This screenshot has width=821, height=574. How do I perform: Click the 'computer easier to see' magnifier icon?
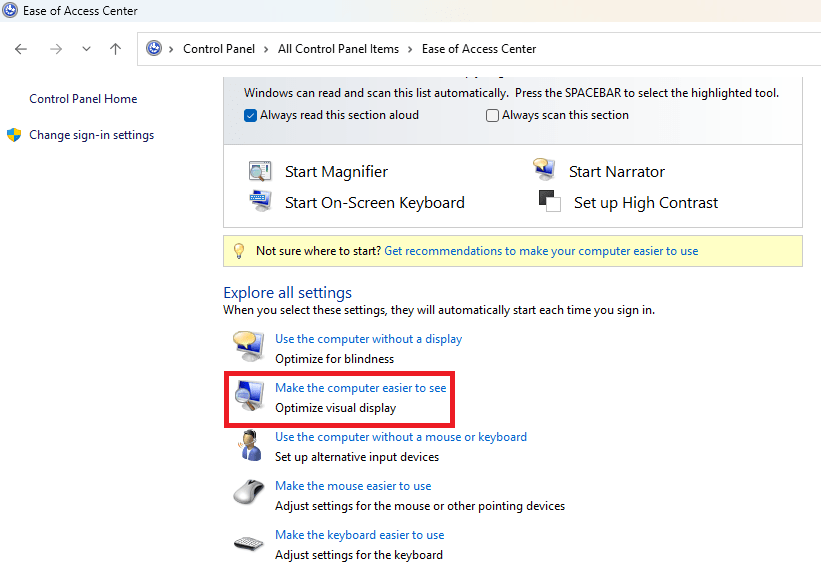pyautogui.click(x=249, y=396)
